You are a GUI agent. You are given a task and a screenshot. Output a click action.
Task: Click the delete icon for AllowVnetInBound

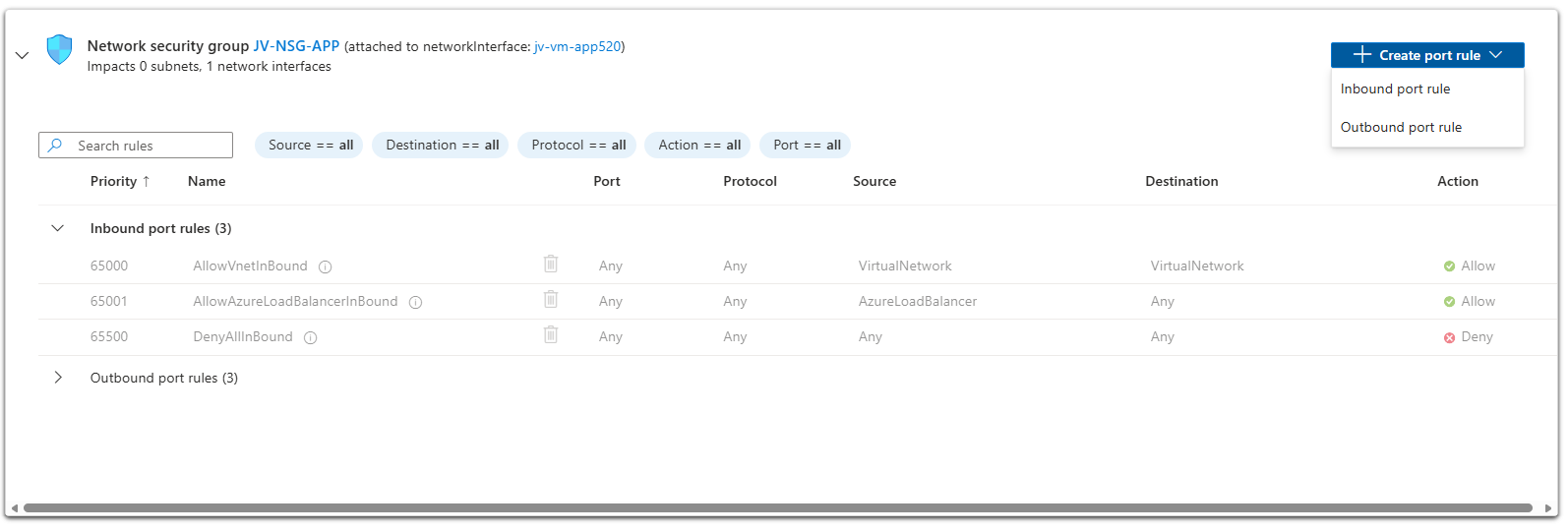551,264
